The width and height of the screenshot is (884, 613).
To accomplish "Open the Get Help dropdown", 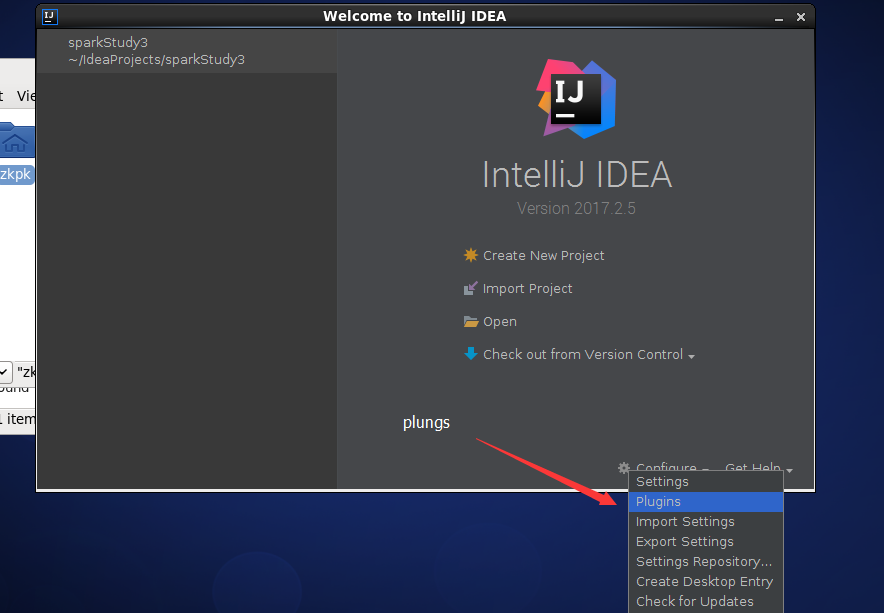I will [x=758, y=468].
